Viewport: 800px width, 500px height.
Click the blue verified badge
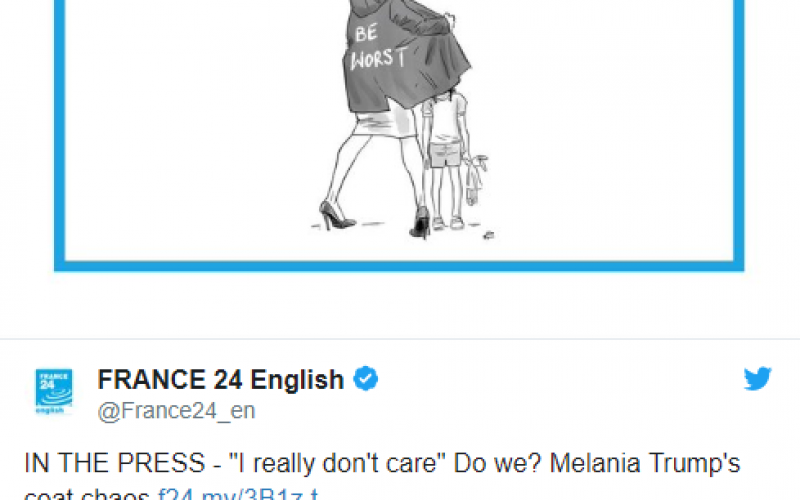(366, 379)
